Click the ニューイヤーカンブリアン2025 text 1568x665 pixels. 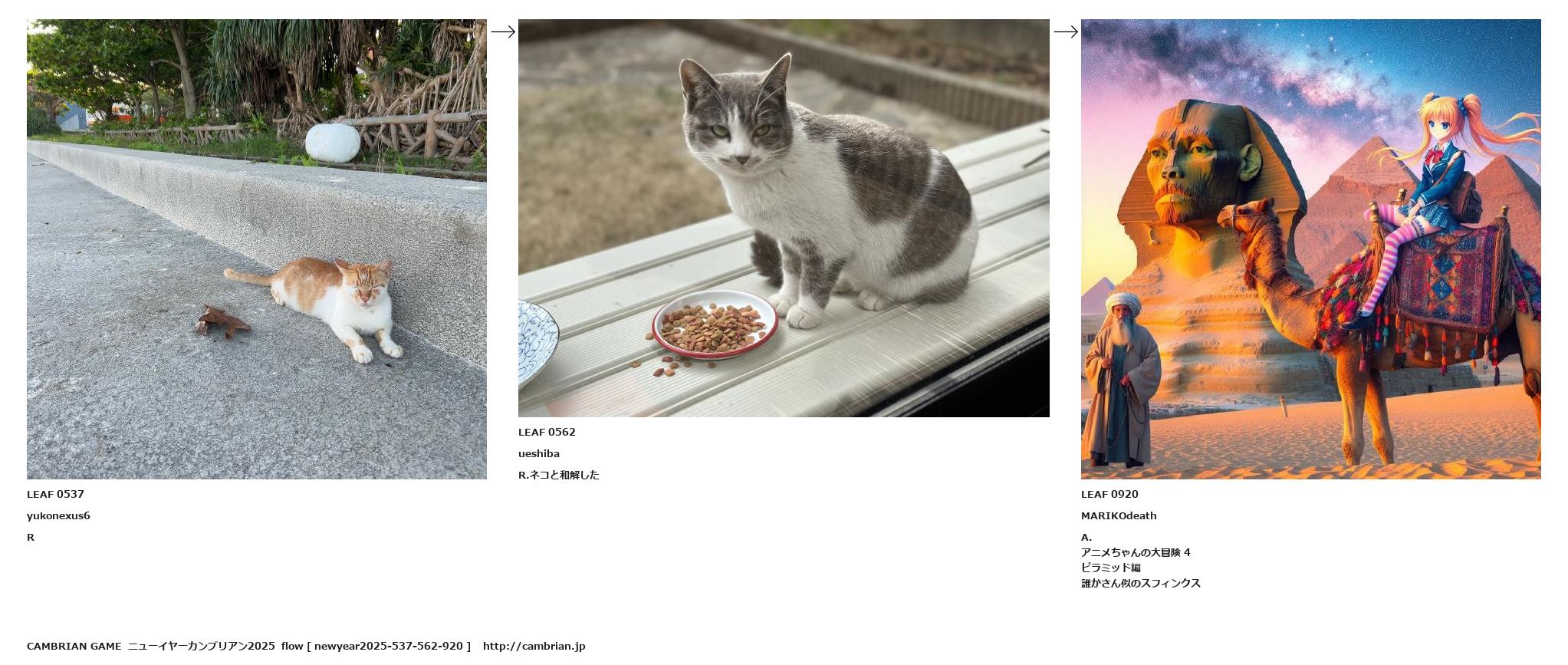(202, 646)
